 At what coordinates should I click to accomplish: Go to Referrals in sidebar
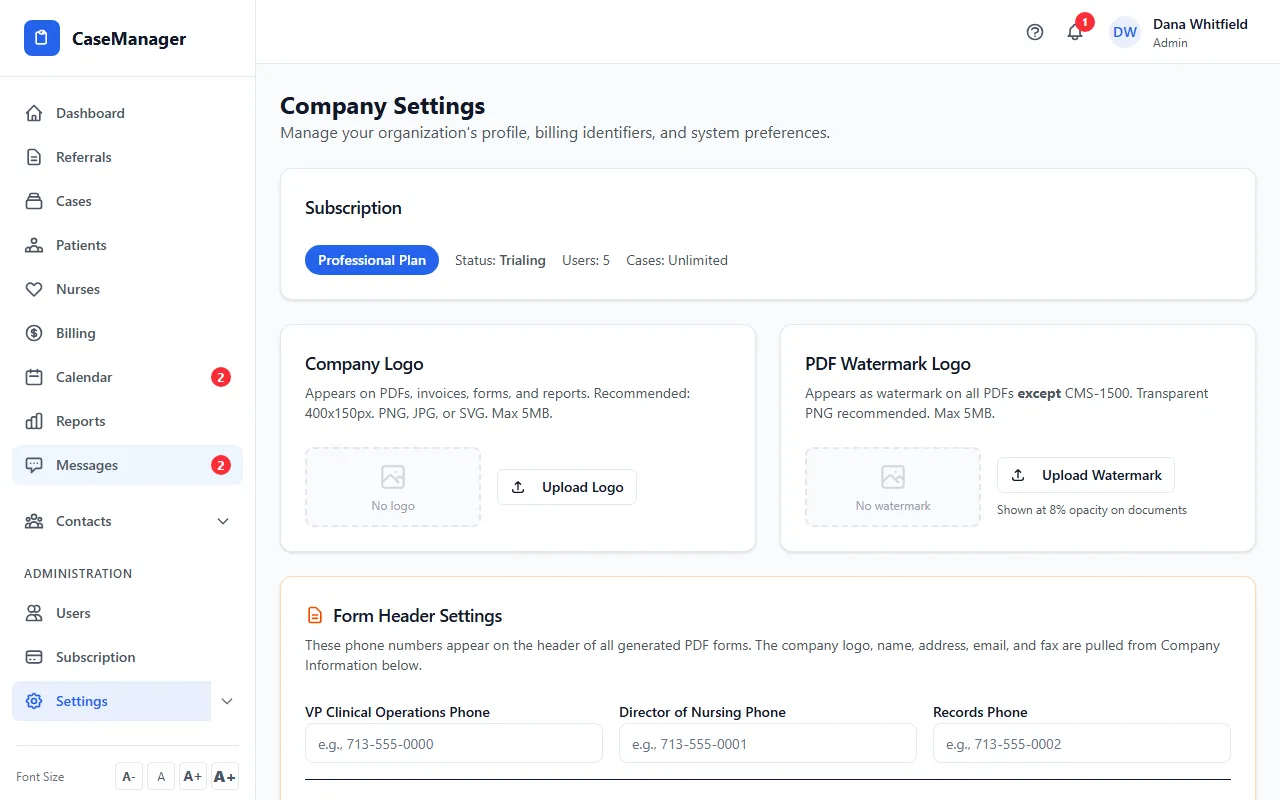[x=127, y=157]
